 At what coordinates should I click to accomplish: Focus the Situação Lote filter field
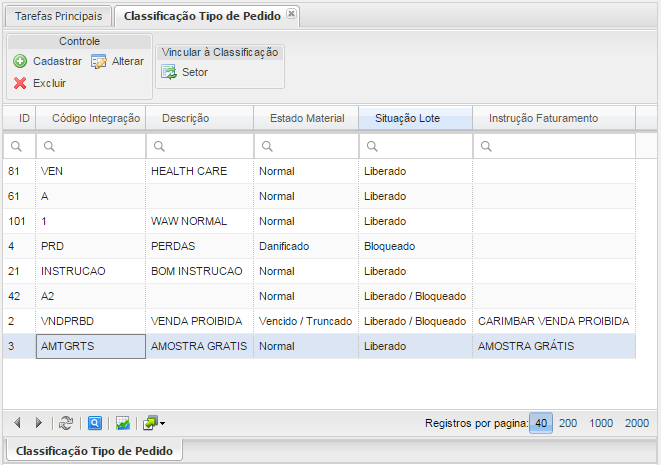click(x=416, y=146)
